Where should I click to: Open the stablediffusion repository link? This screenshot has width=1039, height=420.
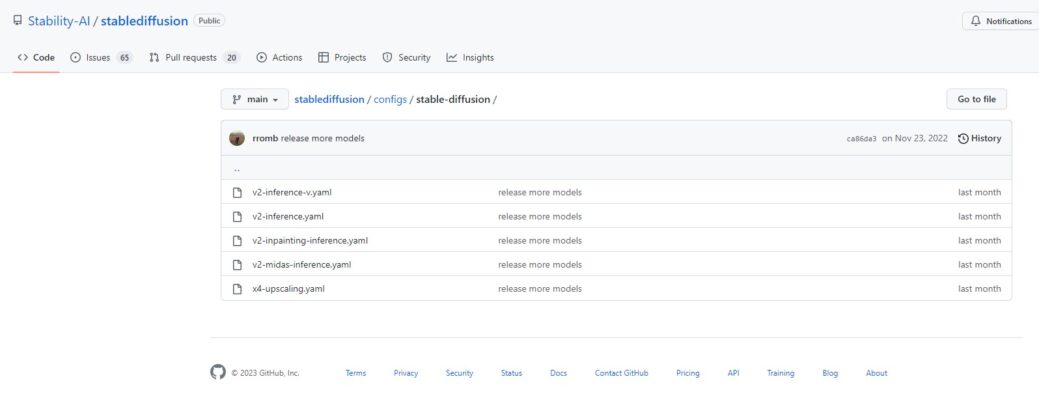coord(144,21)
